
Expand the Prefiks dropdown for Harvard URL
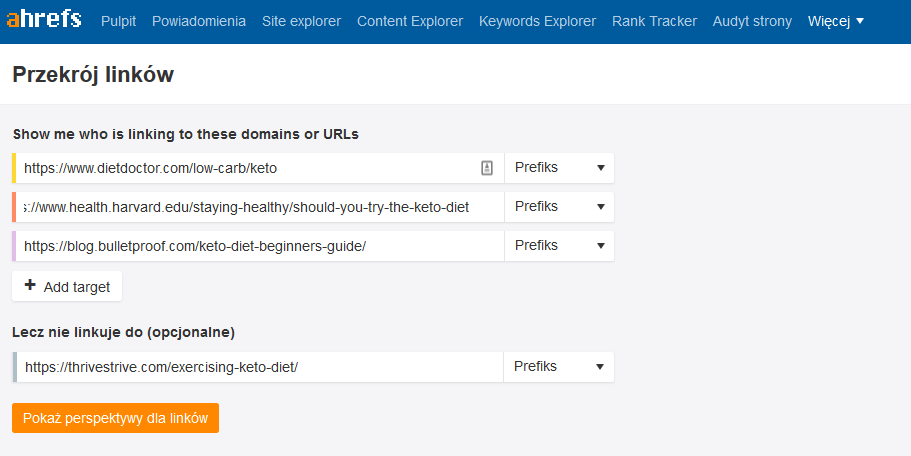(559, 207)
